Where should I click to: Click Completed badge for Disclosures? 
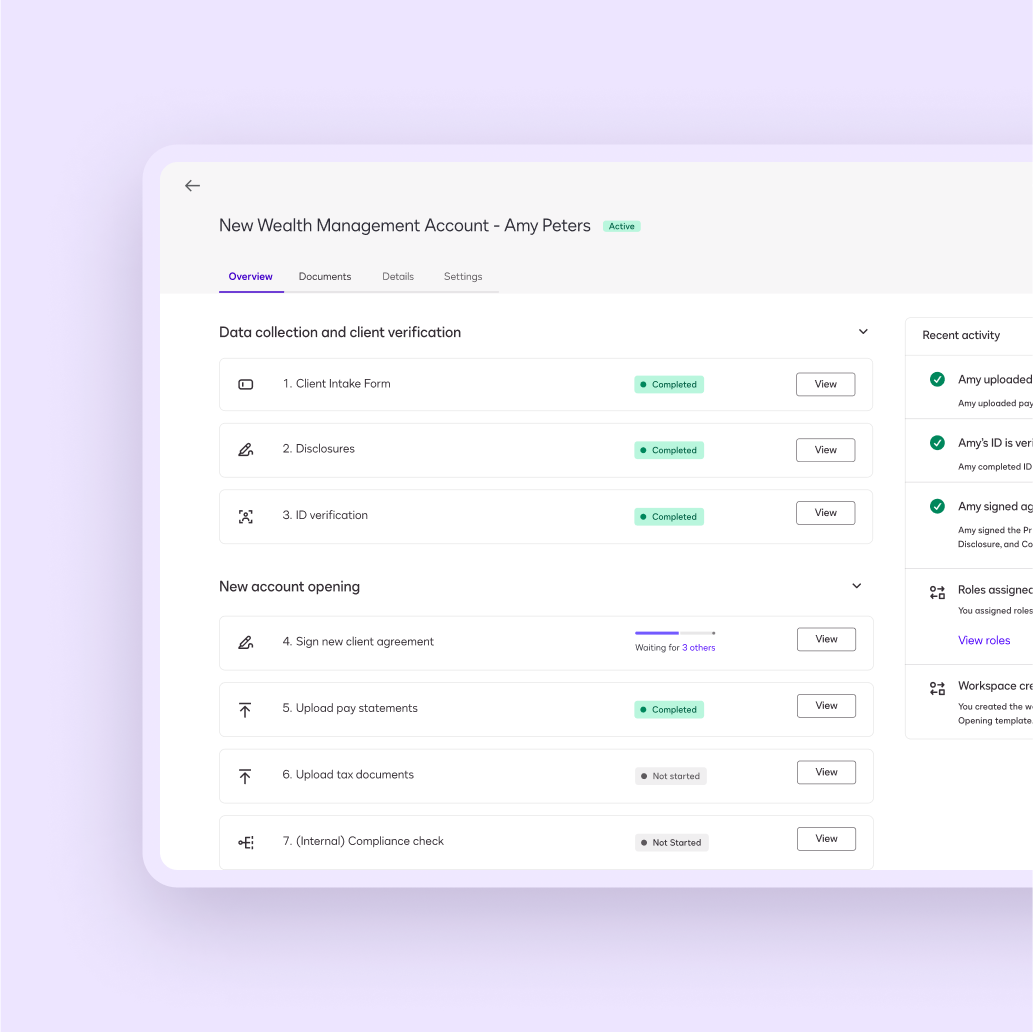[669, 450]
